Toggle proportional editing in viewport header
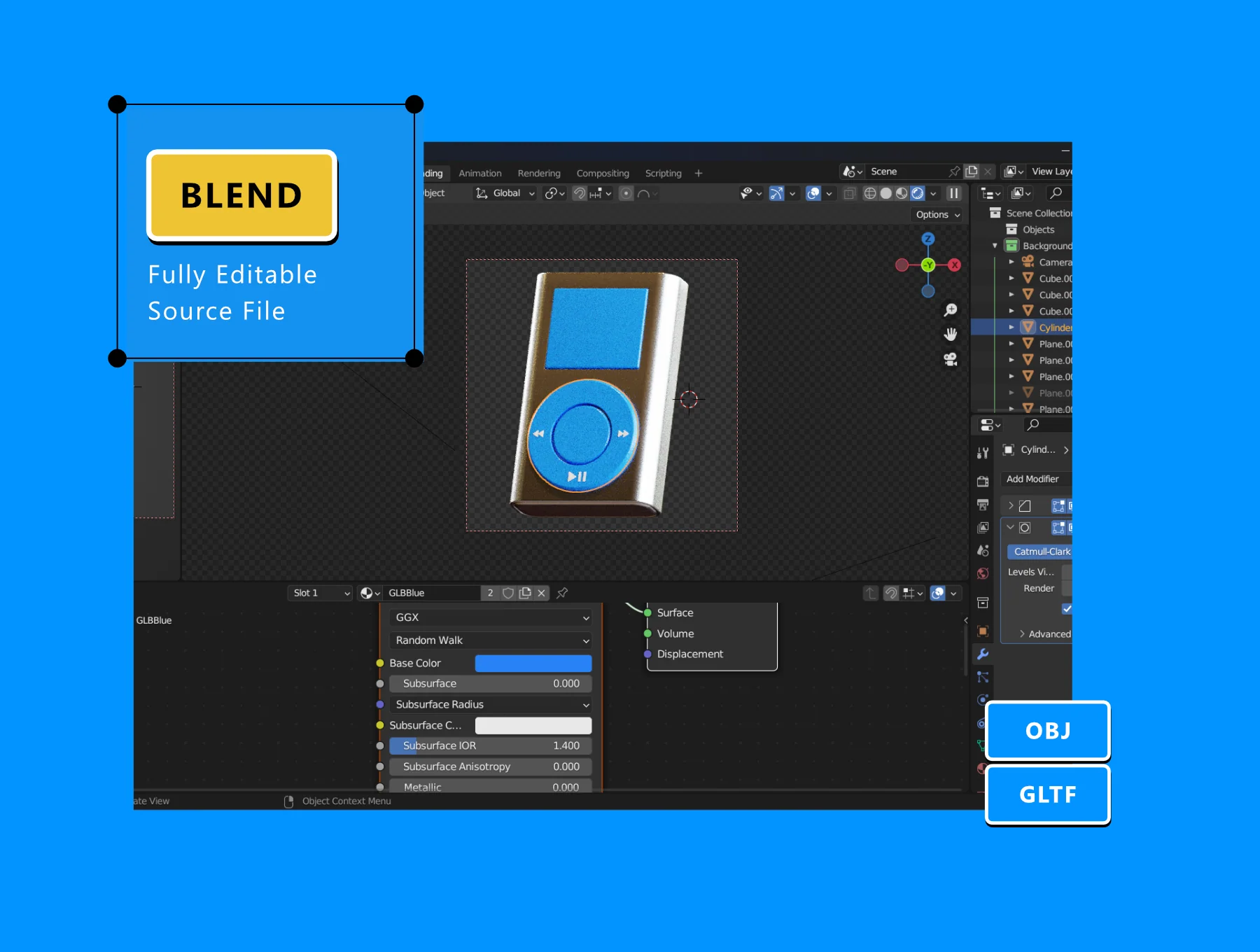This screenshot has width=1260, height=952. (626, 193)
